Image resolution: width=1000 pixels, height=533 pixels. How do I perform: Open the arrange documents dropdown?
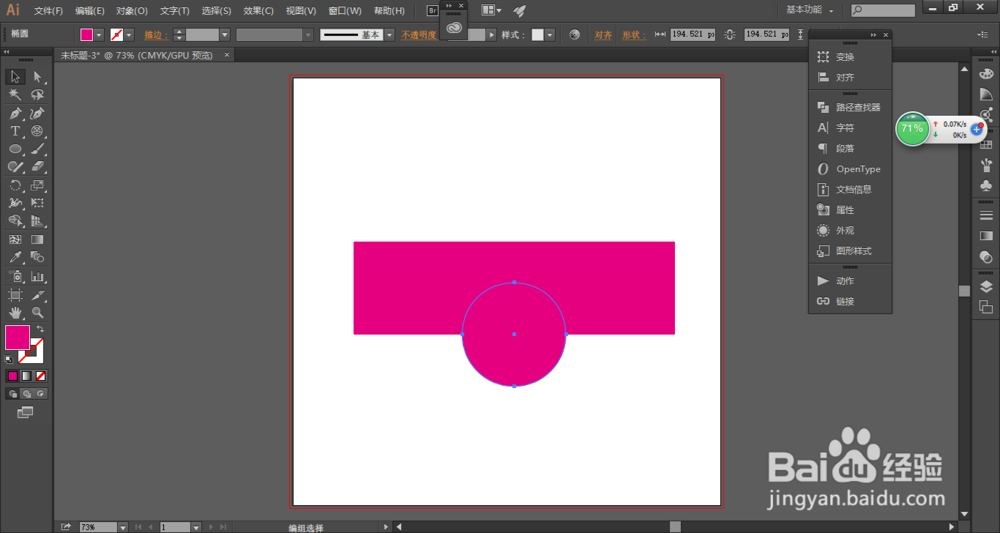point(490,10)
